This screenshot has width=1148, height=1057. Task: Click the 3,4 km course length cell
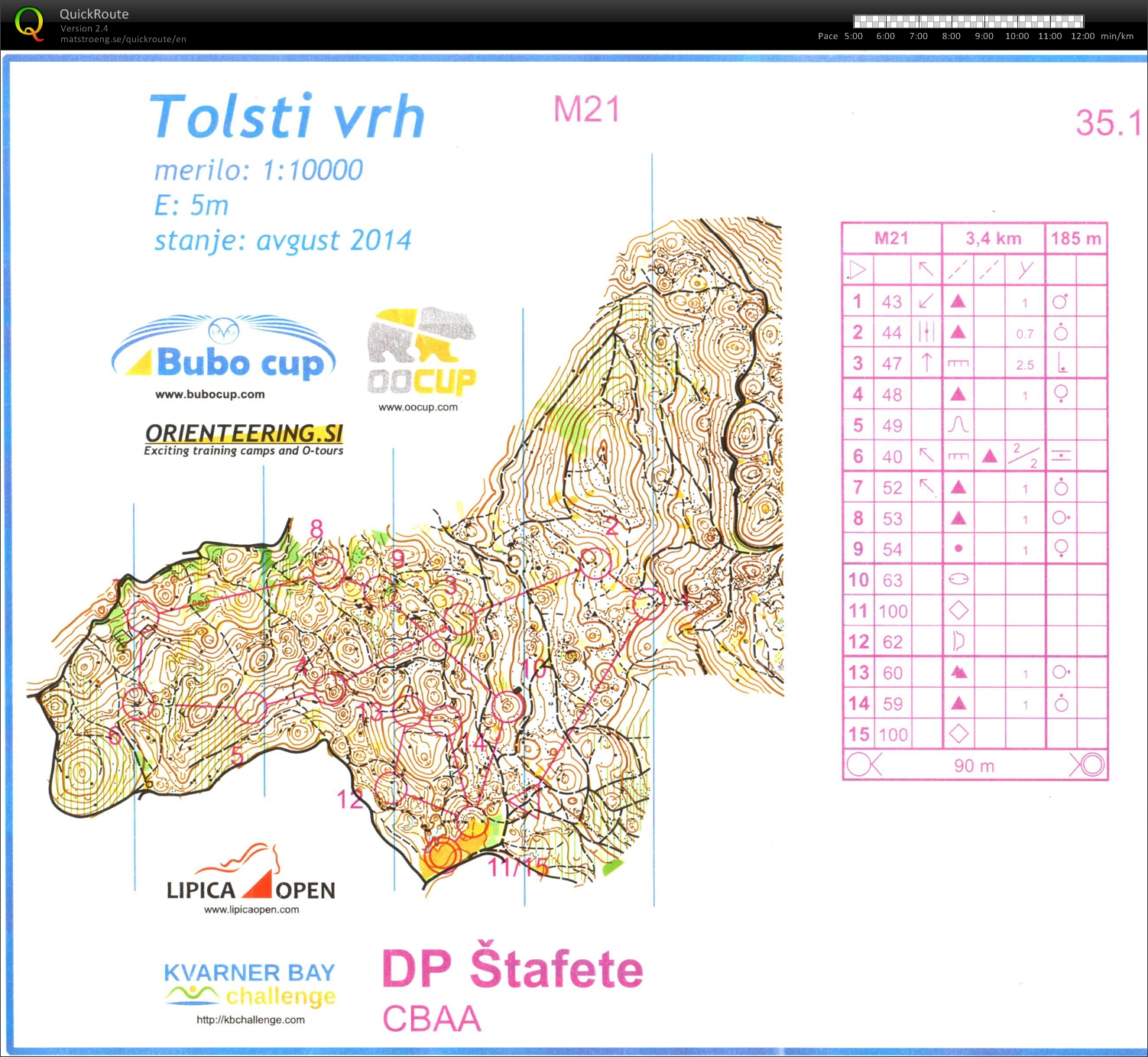click(x=993, y=238)
